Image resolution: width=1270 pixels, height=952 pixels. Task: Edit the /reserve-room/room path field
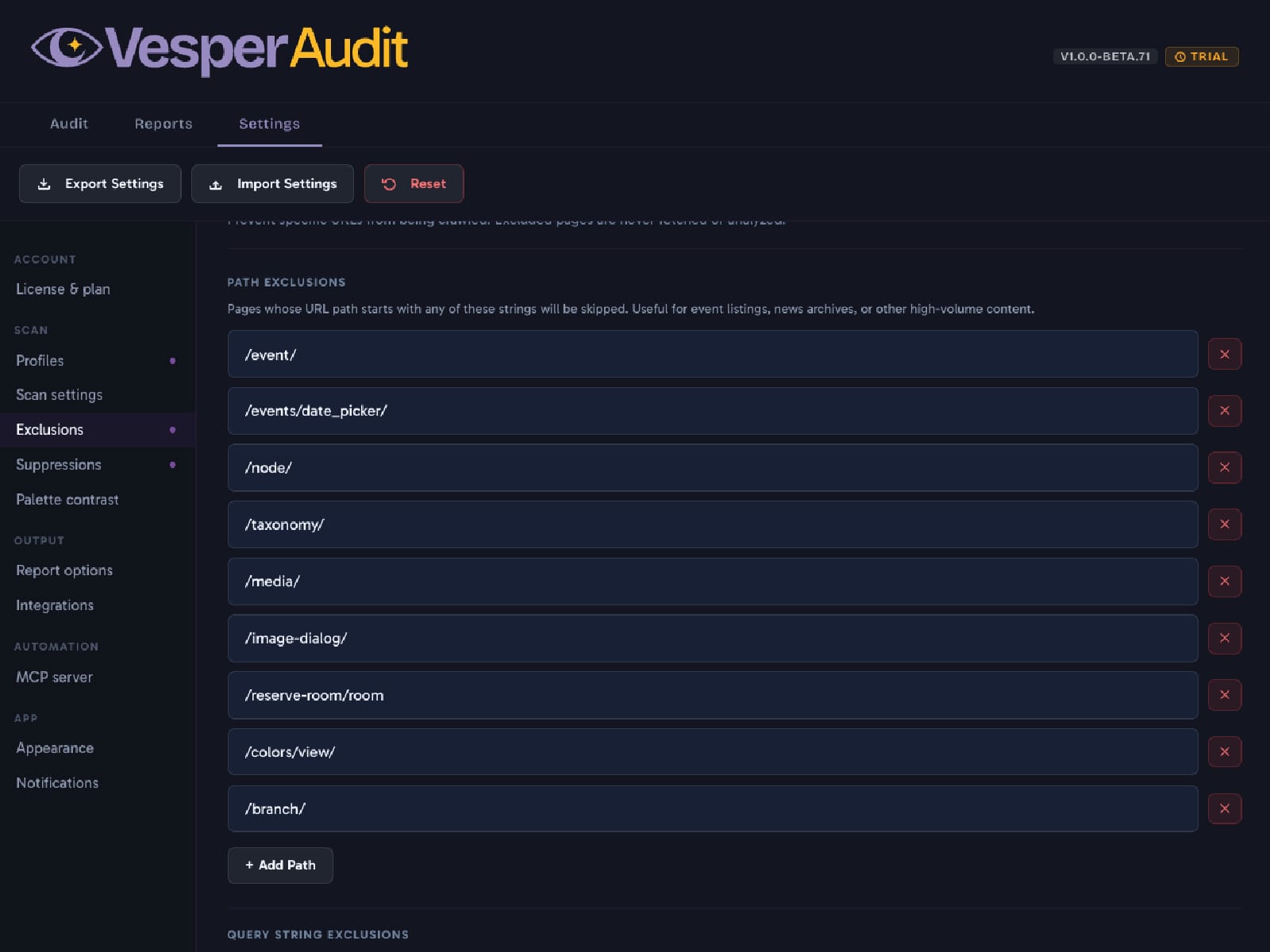point(713,695)
